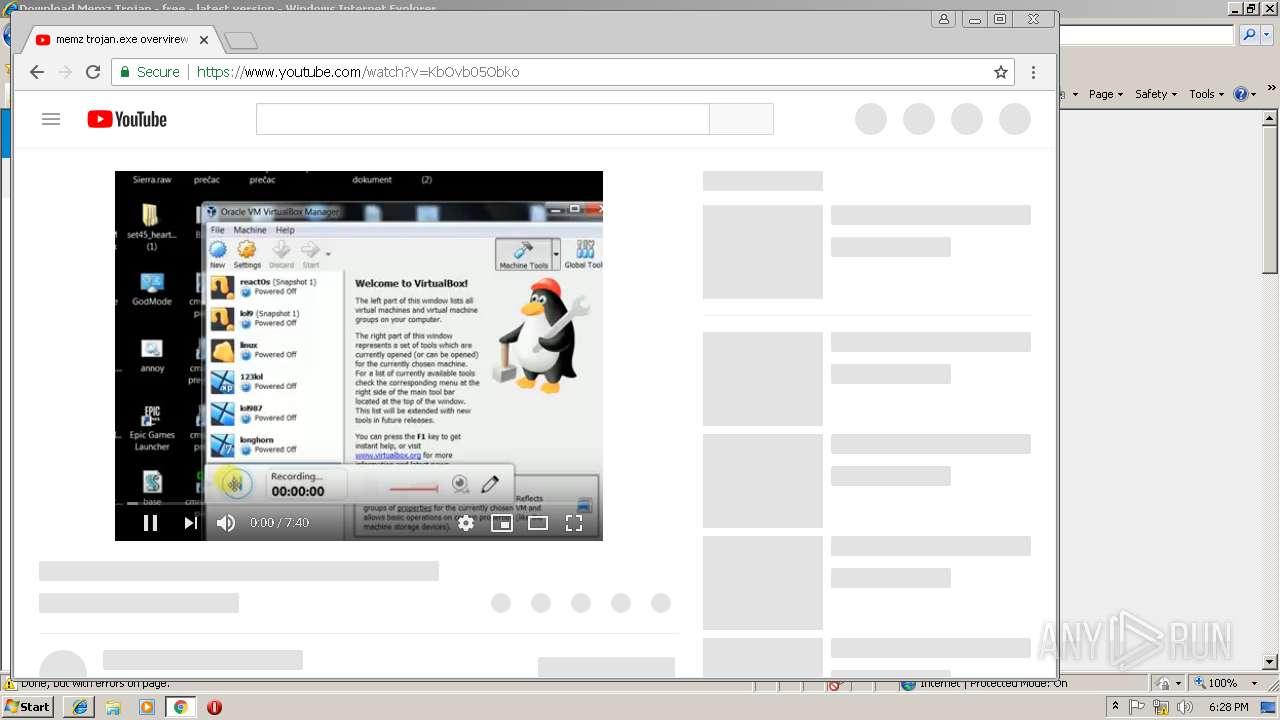This screenshot has width=1280, height=720.
Task: Launch Windows Media Player from taskbar
Action: [147, 707]
